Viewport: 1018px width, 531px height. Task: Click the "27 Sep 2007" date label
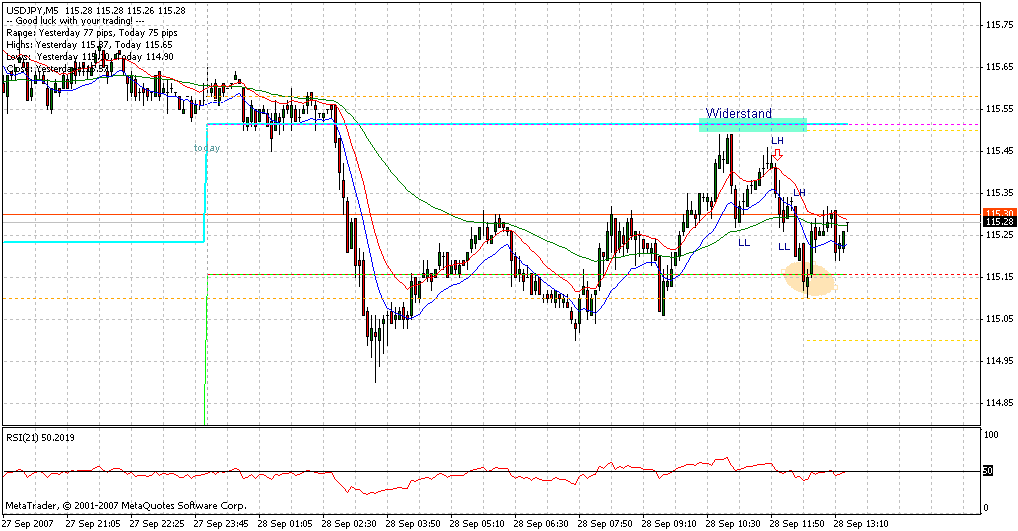point(28,523)
